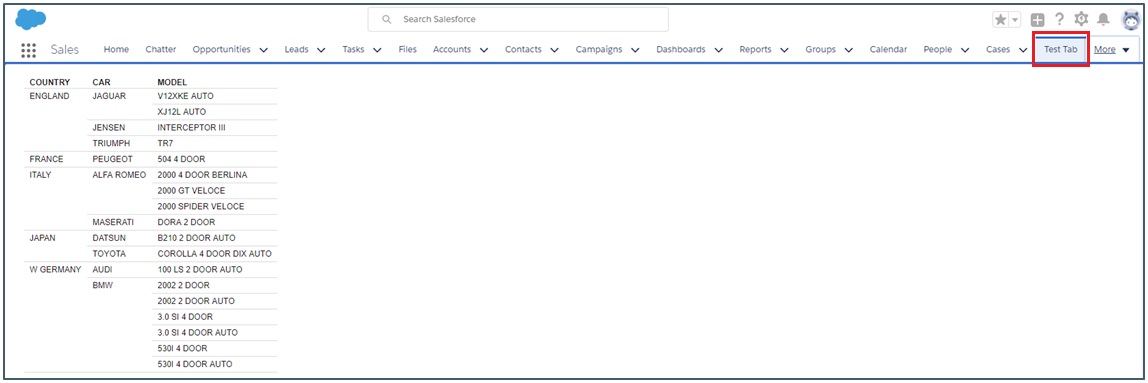Expand the Accounts tab chevron

484,50
